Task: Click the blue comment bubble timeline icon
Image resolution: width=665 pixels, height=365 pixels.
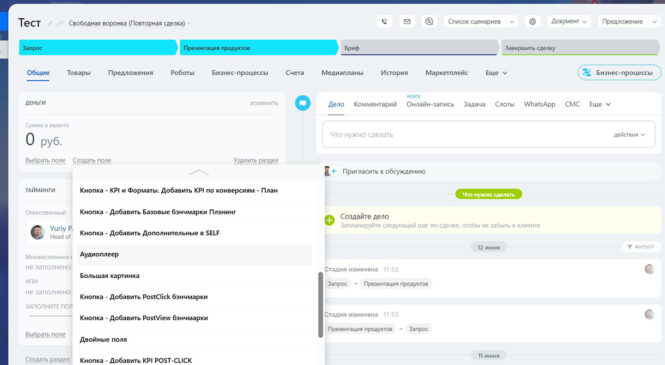Action: pos(303,103)
